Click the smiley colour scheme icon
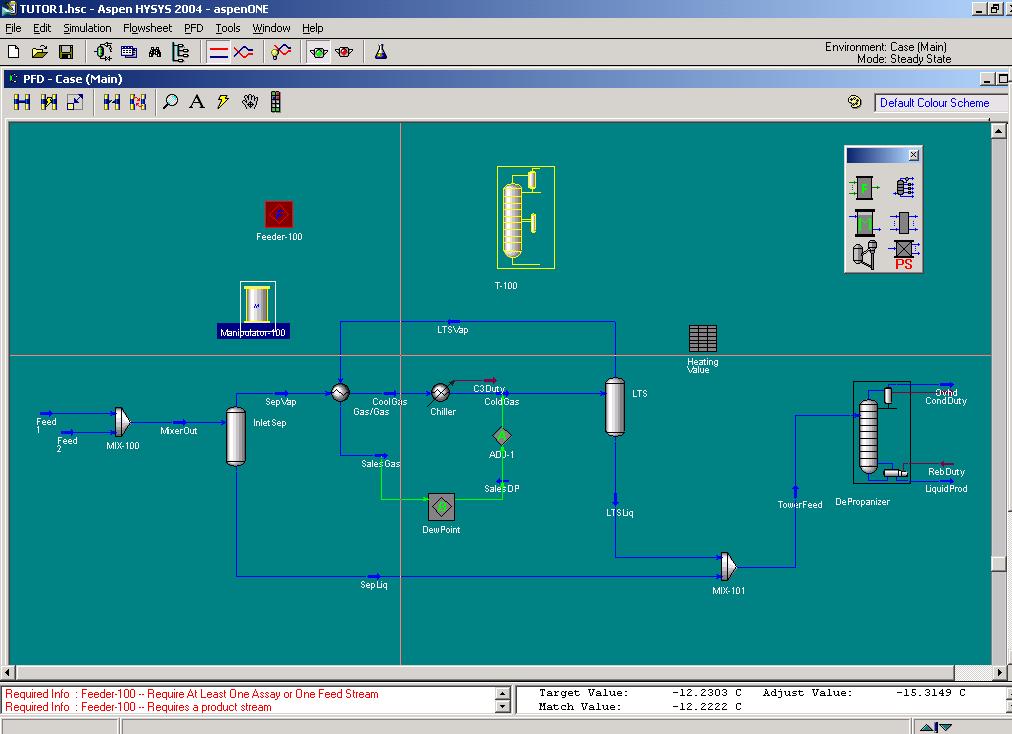1012x734 pixels. [x=855, y=102]
